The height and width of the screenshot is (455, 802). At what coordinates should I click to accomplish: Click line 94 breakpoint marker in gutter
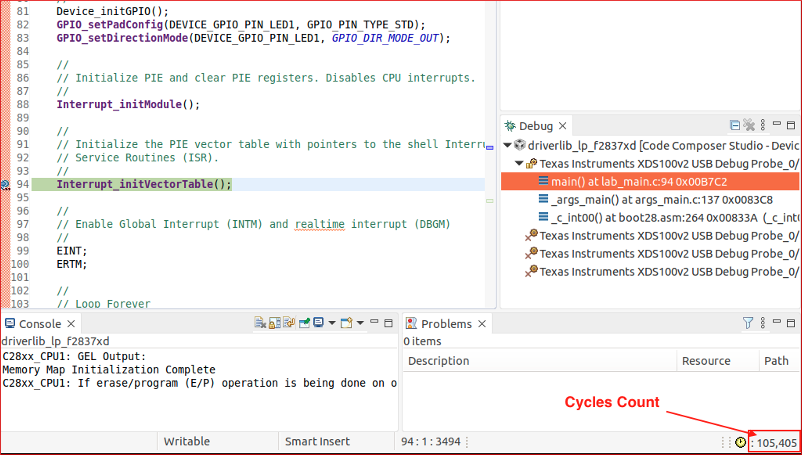5,184
